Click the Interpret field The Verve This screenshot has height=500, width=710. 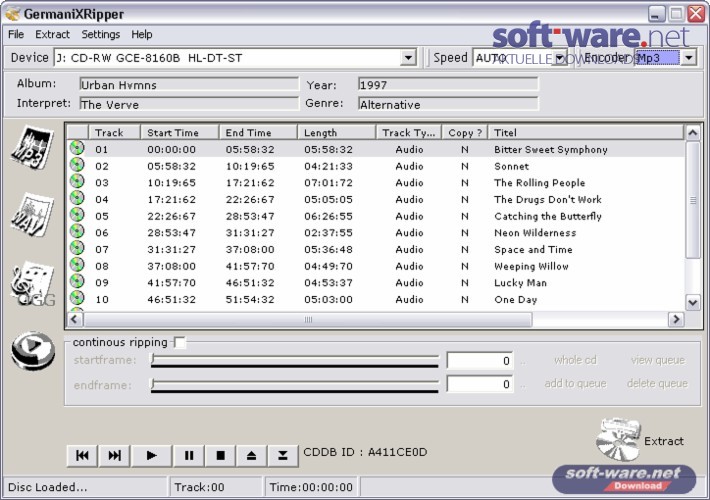(189, 104)
